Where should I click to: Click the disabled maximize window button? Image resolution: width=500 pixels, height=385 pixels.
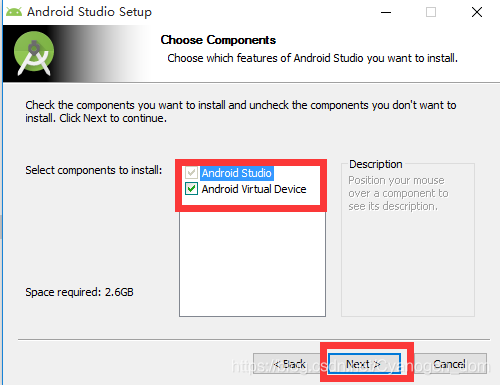tap(431, 12)
